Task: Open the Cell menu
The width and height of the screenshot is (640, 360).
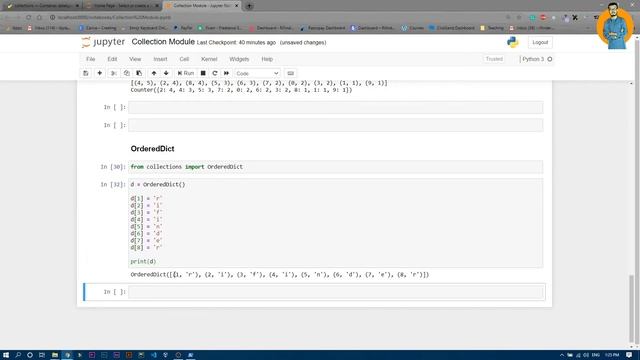Action: (184, 59)
